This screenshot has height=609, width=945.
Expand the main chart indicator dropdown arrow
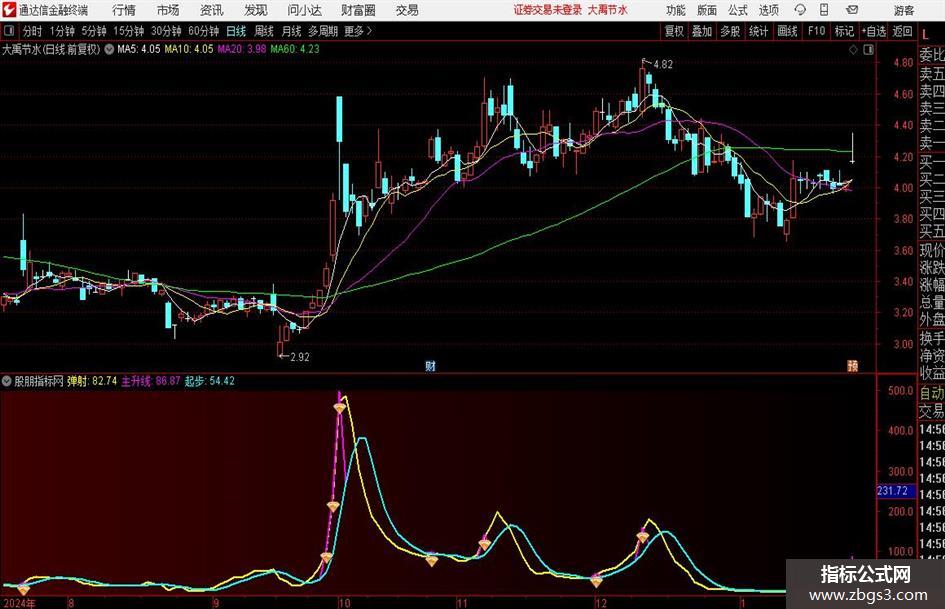point(109,49)
